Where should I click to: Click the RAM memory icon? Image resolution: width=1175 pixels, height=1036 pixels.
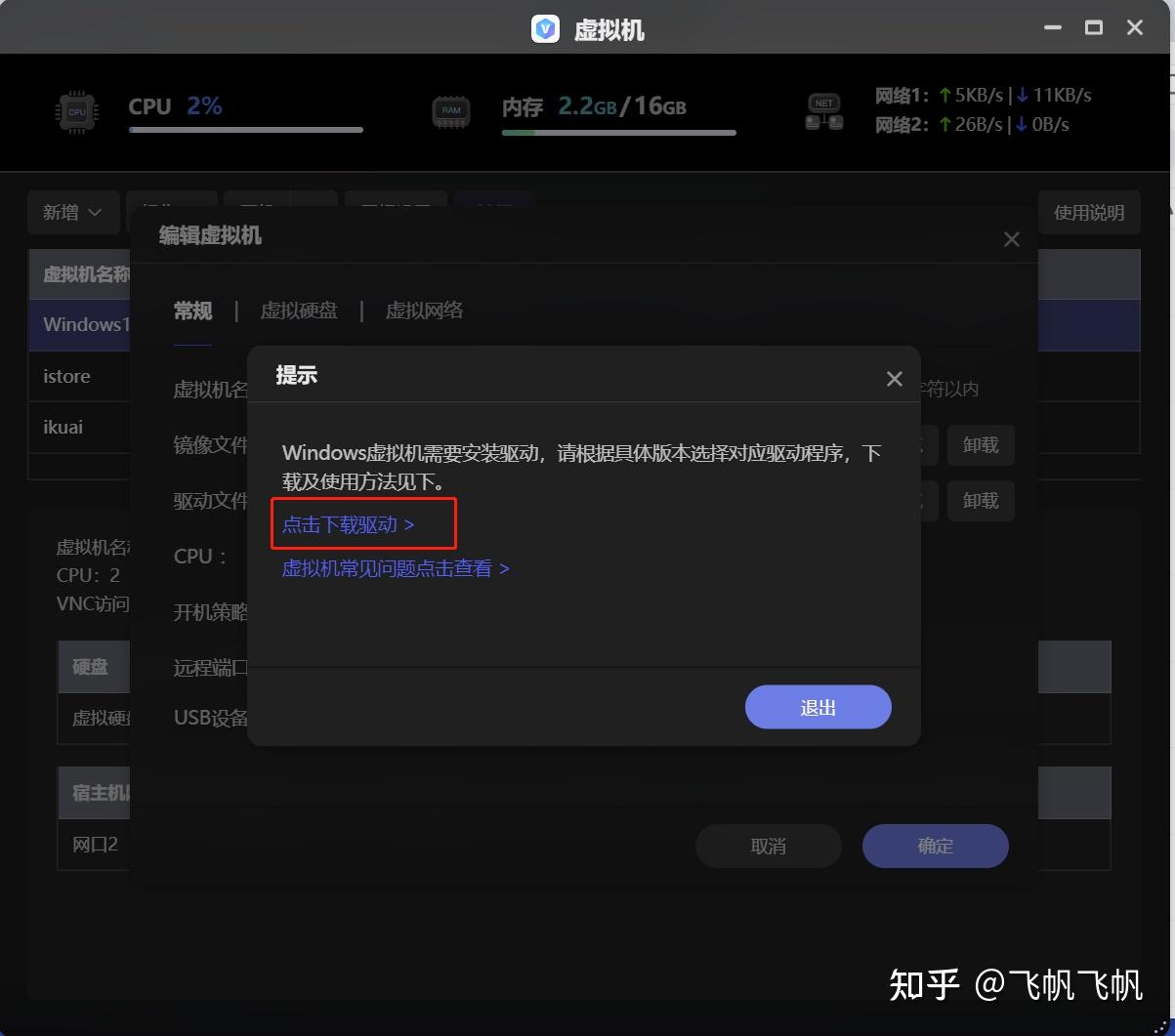point(450,111)
